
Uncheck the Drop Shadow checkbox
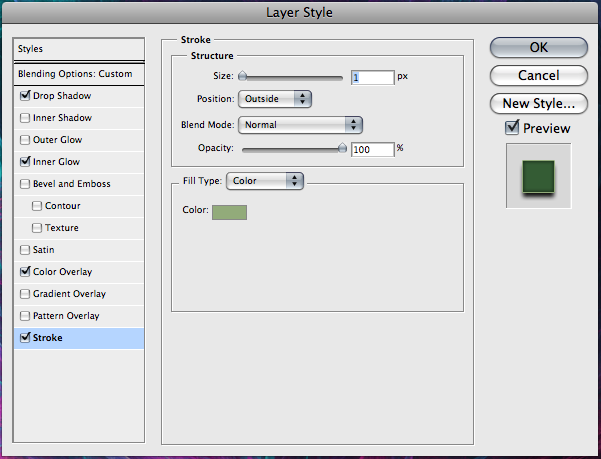[25, 95]
